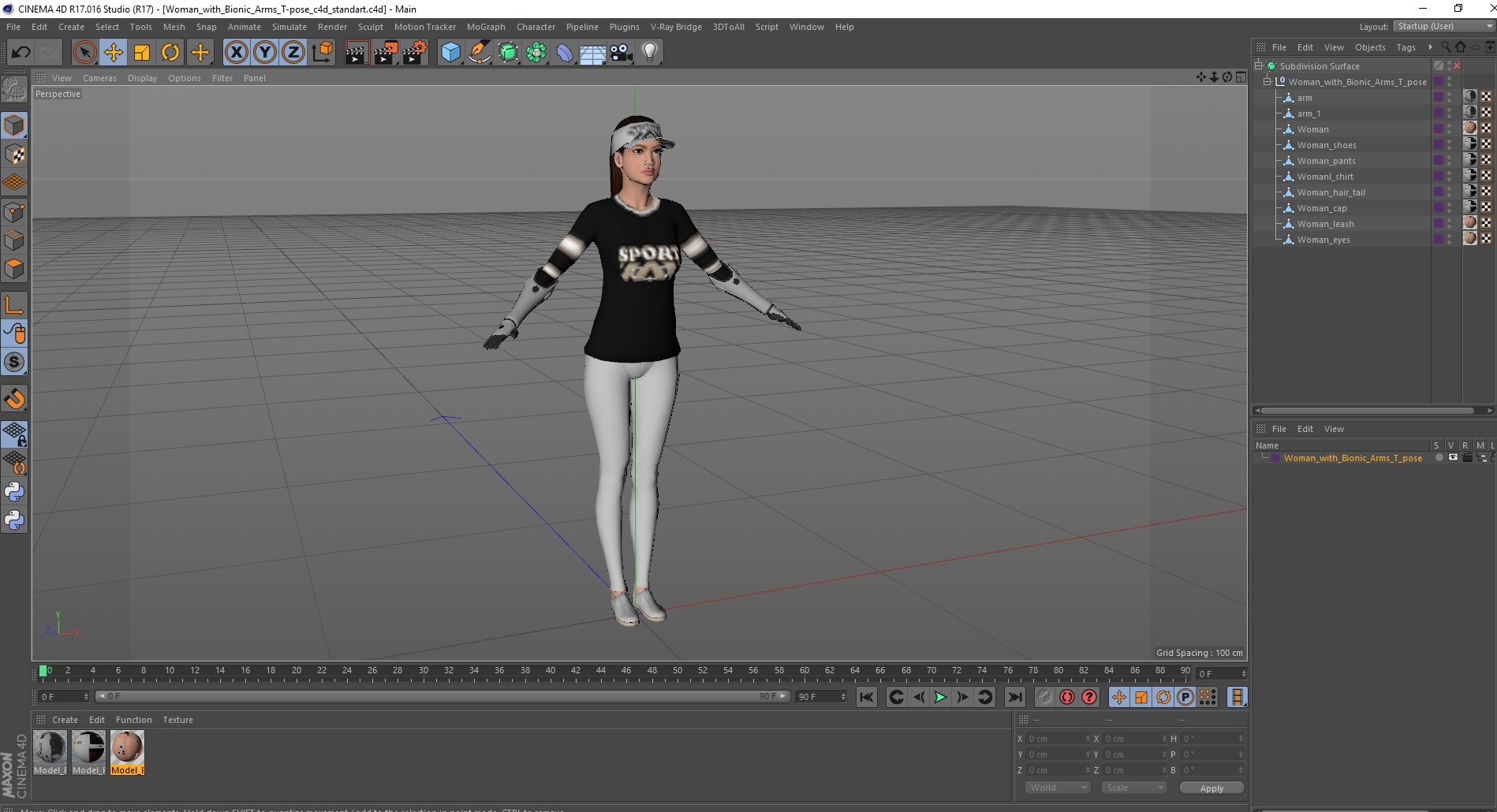Viewport: 1497px width, 812px height.
Task: Click frame 44 on timeline ruler
Action: click(600, 671)
